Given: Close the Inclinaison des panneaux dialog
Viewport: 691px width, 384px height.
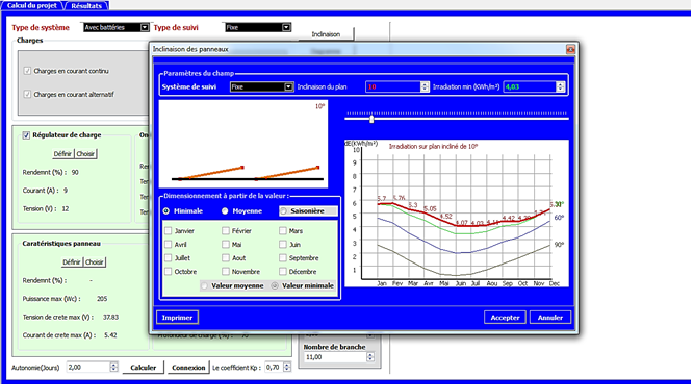Looking at the screenshot, I should pos(570,49).
